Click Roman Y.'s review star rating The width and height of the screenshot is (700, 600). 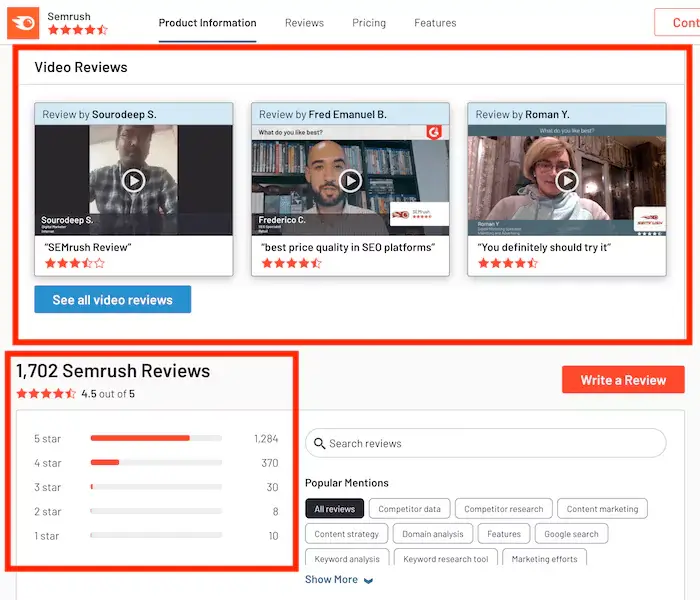click(508, 263)
